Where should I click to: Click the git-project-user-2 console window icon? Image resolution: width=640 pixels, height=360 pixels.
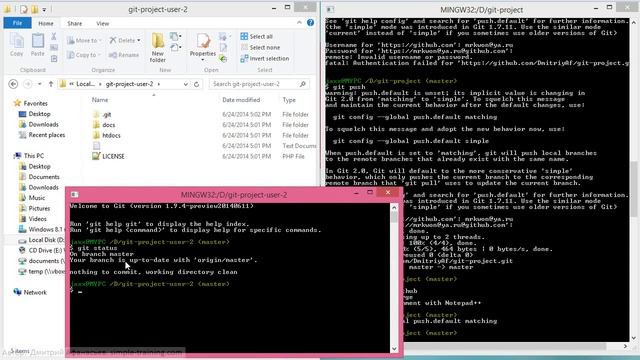pyautogui.click(x=74, y=195)
